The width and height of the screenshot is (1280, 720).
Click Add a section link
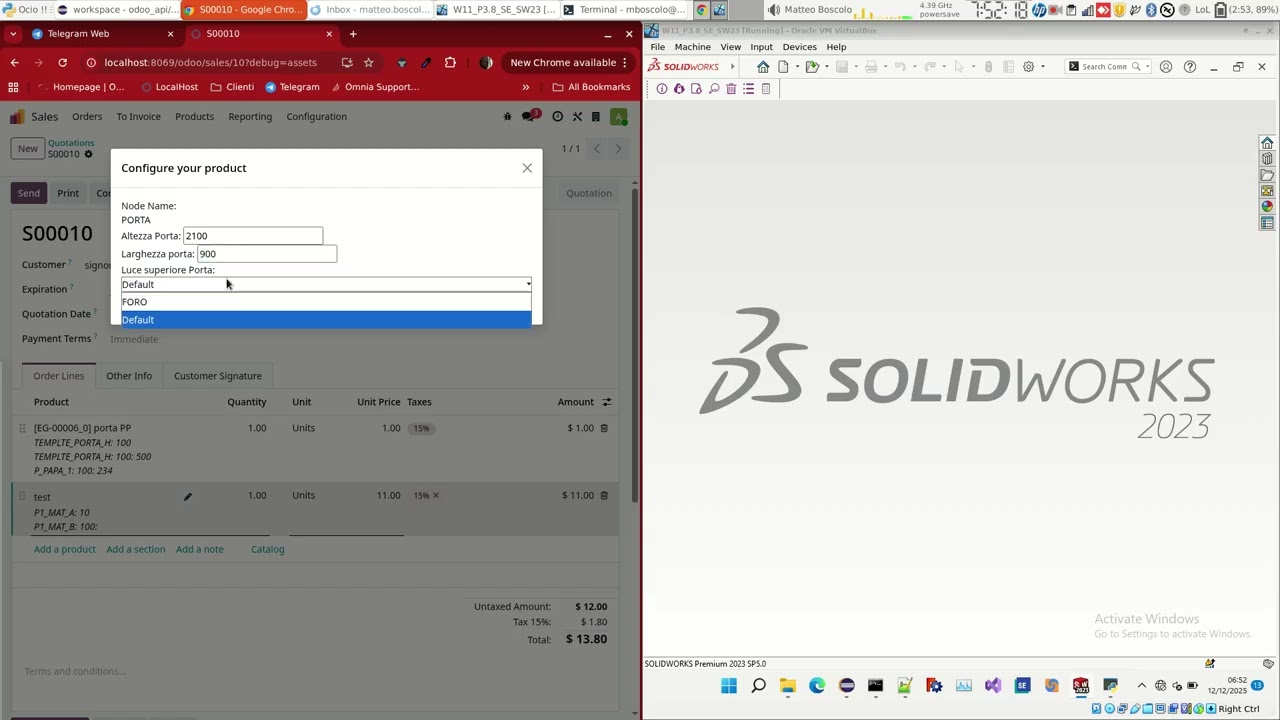(x=136, y=549)
